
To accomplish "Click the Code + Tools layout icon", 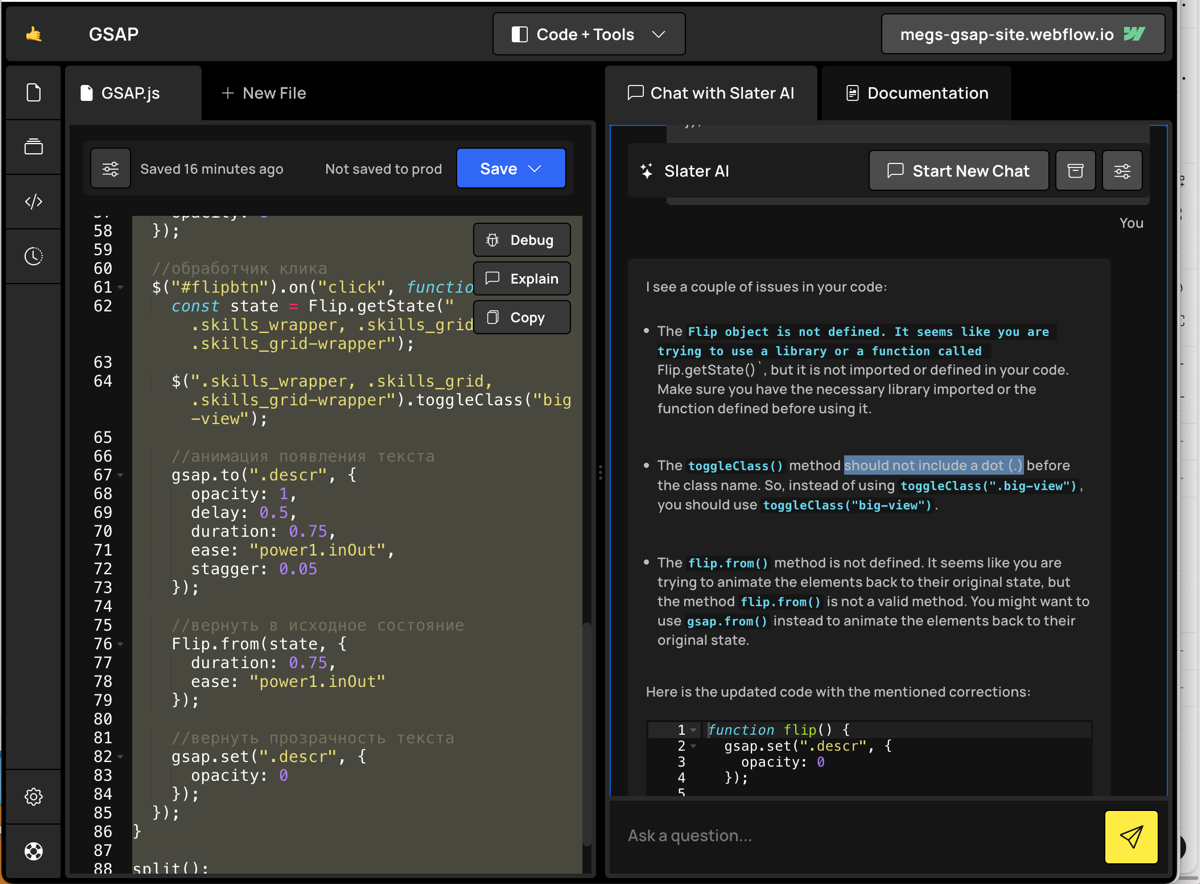I will pyautogui.click(x=520, y=34).
